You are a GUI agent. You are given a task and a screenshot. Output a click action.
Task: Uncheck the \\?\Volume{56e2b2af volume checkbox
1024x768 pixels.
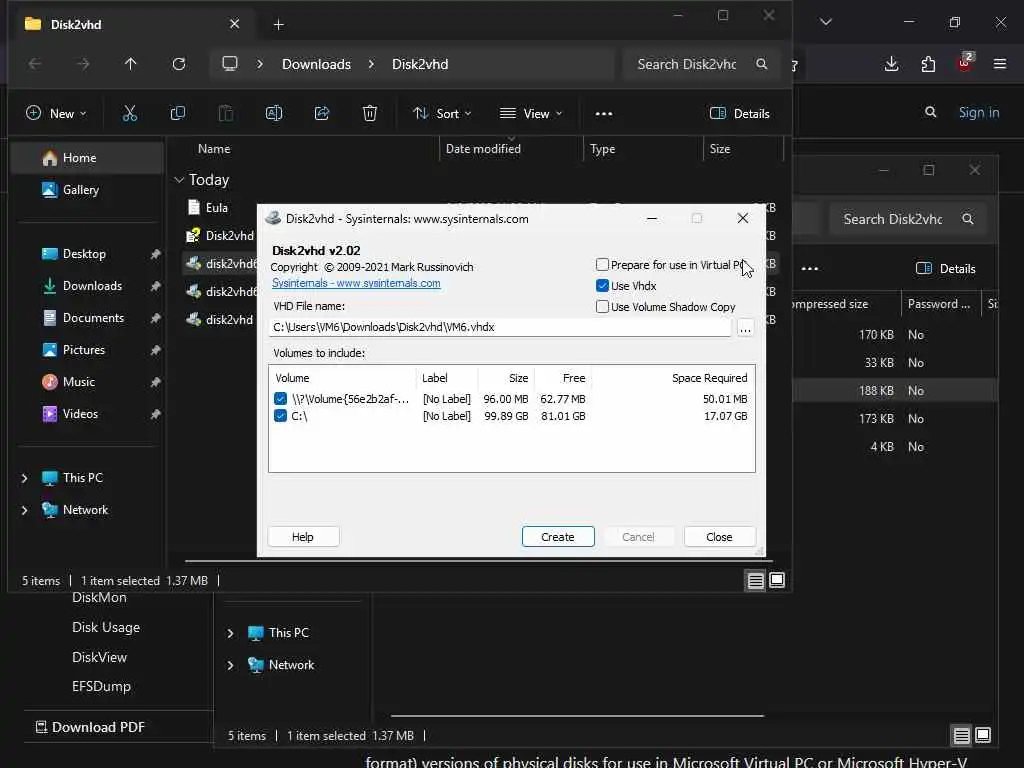point(280,398)
